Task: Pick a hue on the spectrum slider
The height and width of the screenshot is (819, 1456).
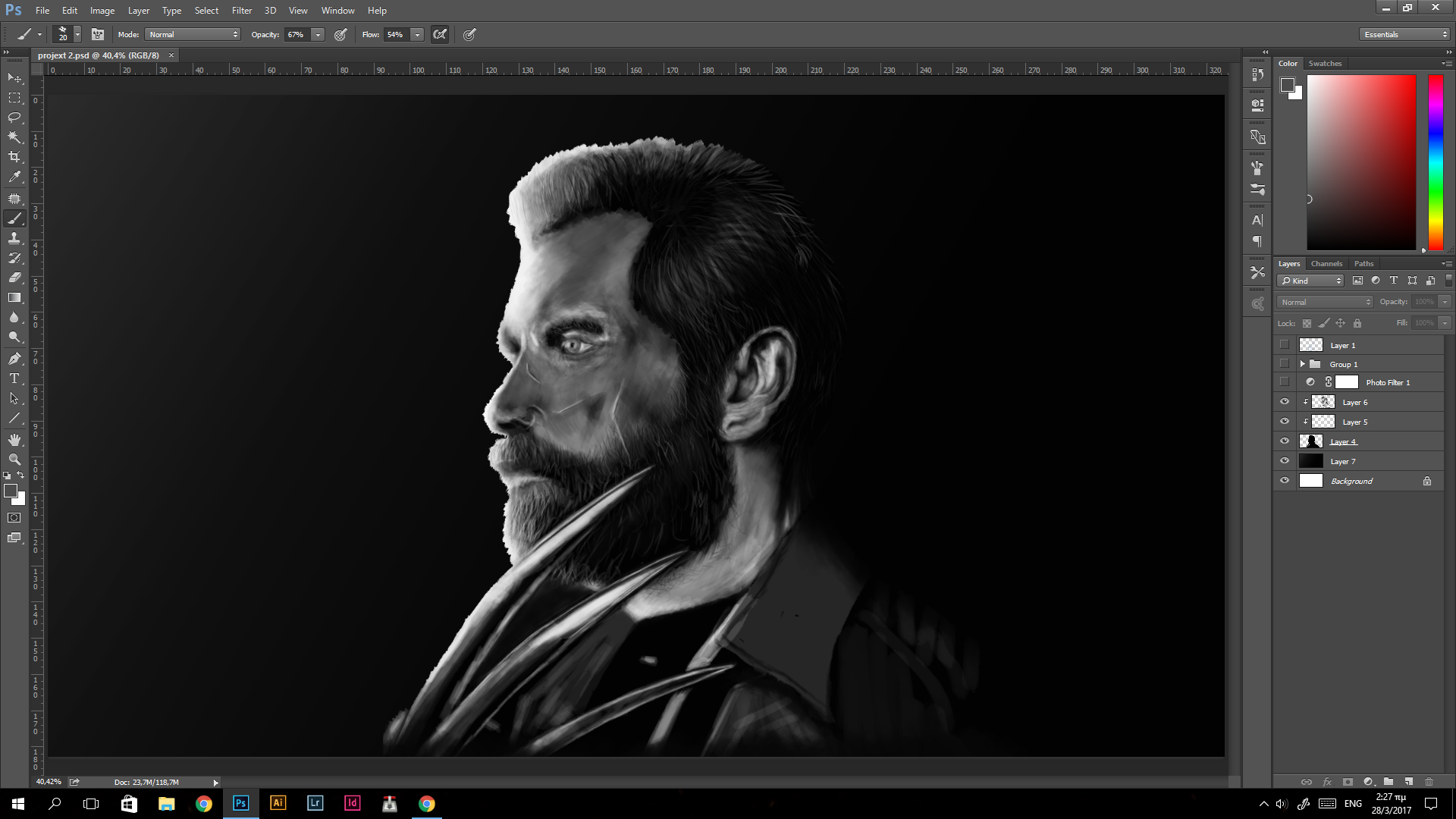Action: [1436, 162]
